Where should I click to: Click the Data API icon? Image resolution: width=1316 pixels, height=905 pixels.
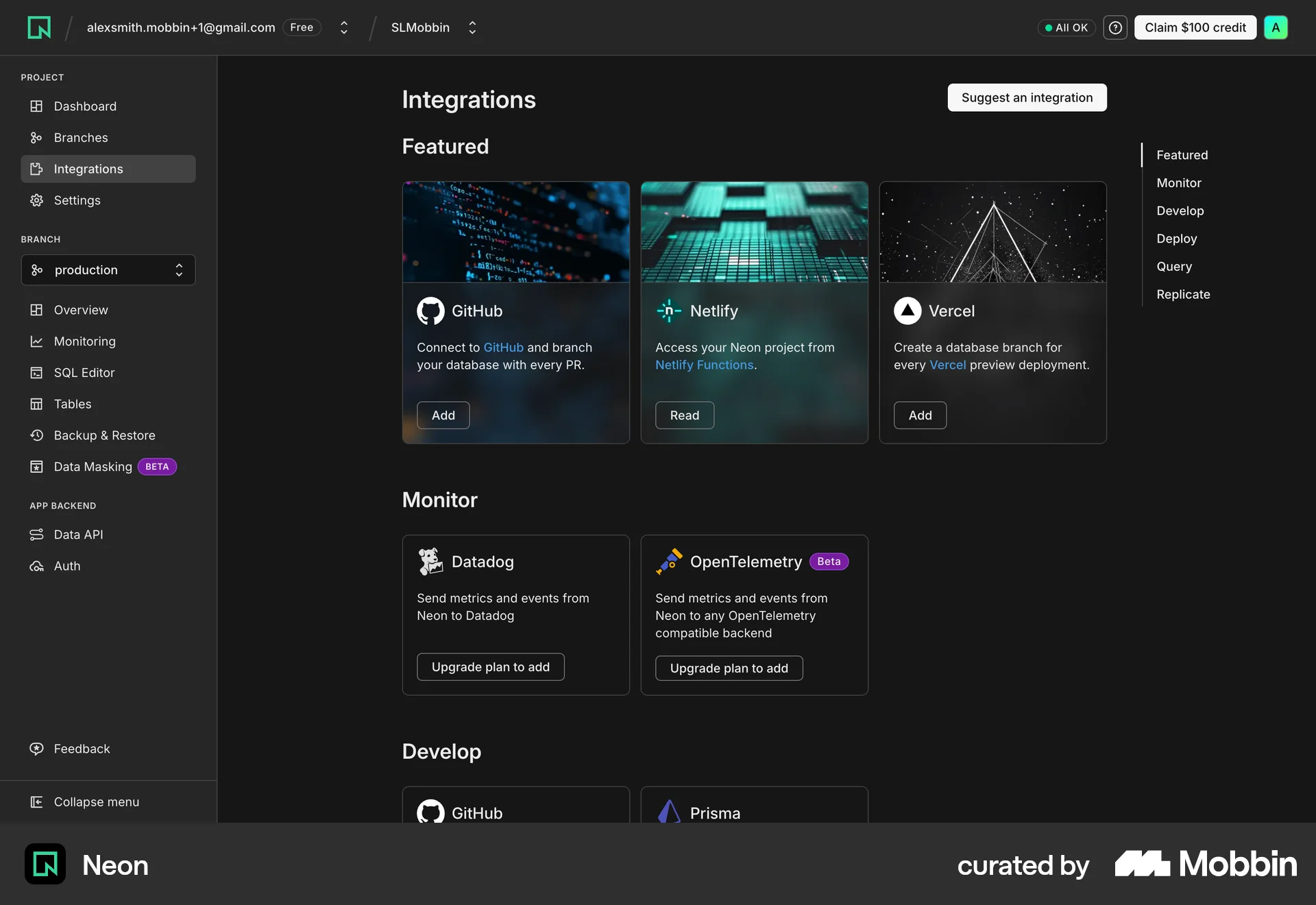pyautogui.click(x=36, y=535)
